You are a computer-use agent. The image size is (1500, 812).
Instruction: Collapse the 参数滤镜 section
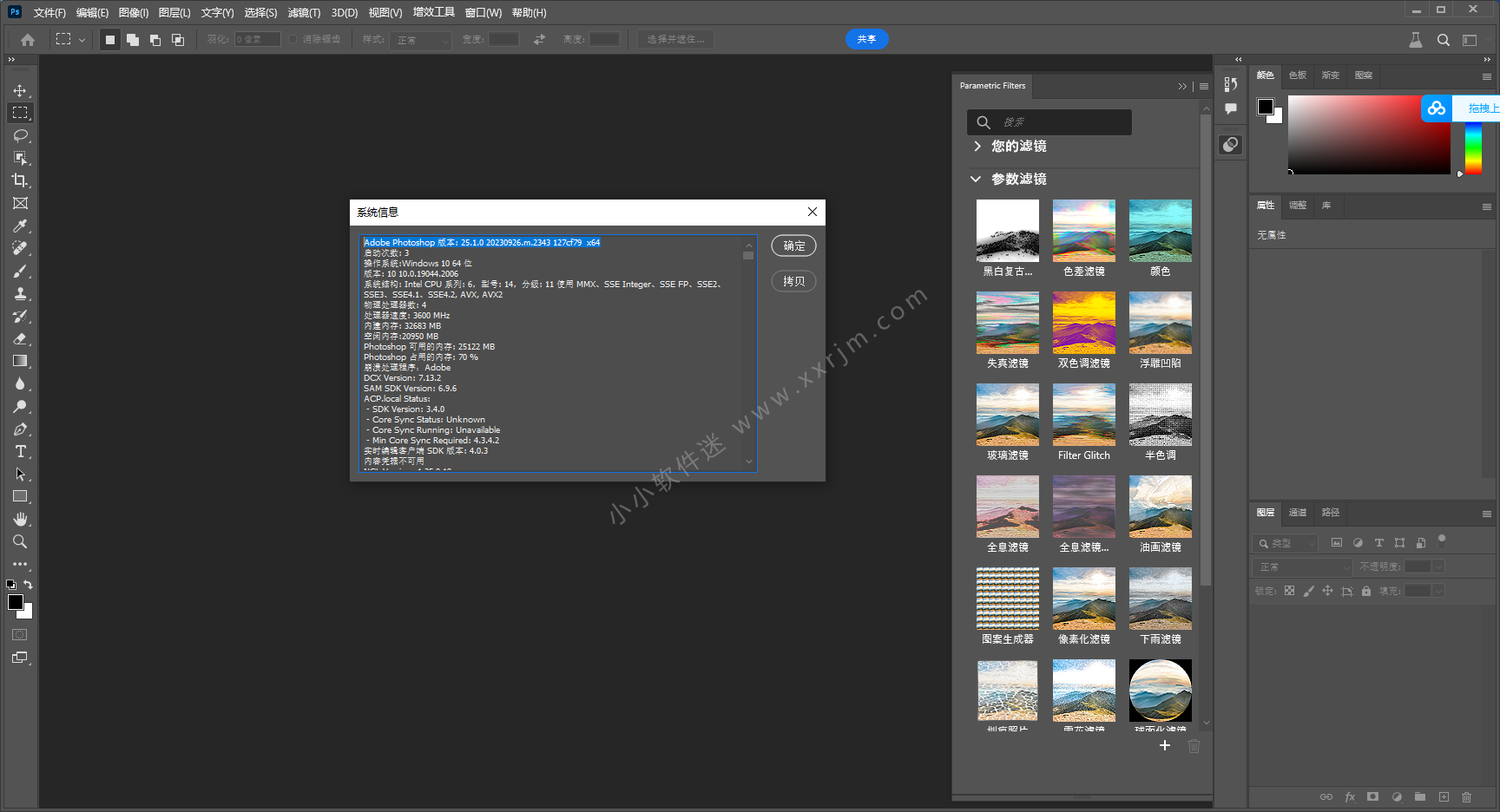click(x=976, y=179)
